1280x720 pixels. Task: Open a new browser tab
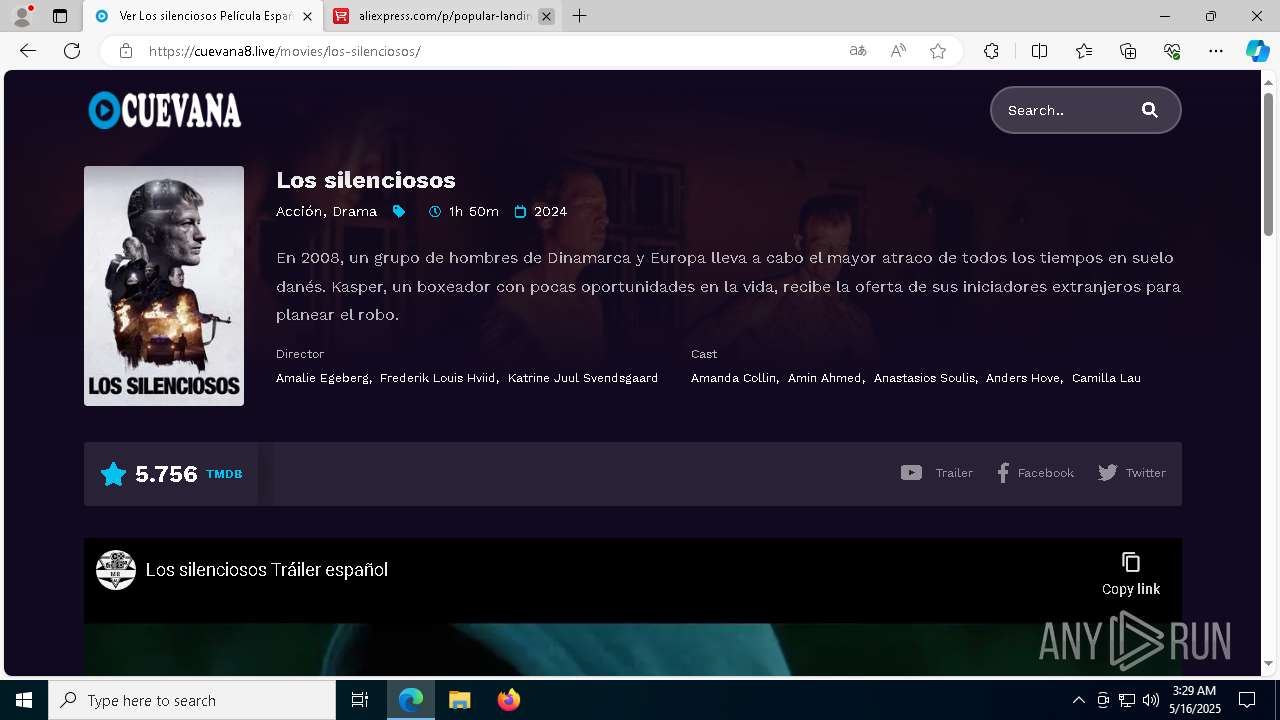pos(579,16)
